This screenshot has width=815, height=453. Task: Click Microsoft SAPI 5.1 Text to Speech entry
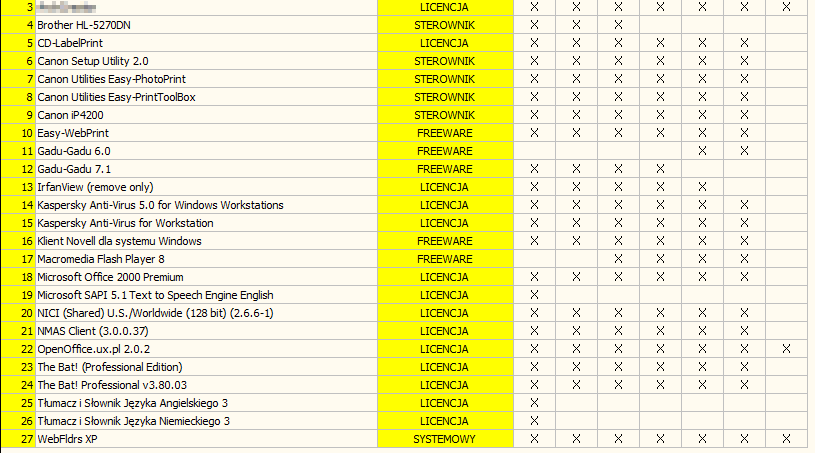[x=206, y=295]
